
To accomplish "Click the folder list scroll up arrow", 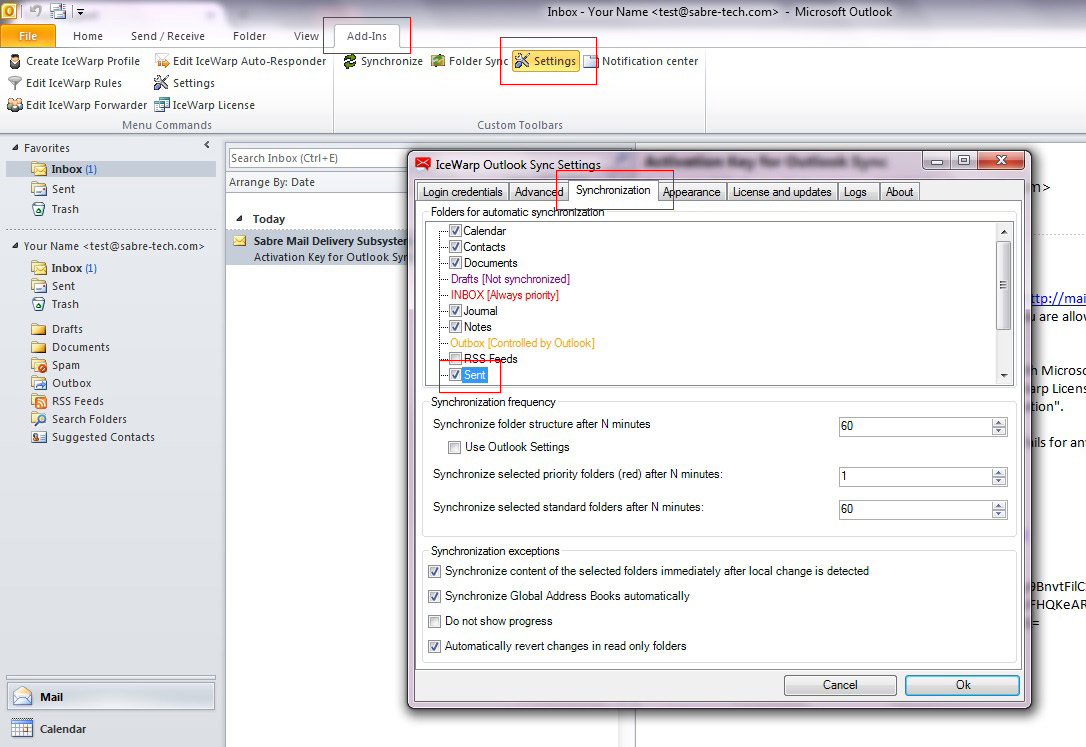I will [1004, 231].
